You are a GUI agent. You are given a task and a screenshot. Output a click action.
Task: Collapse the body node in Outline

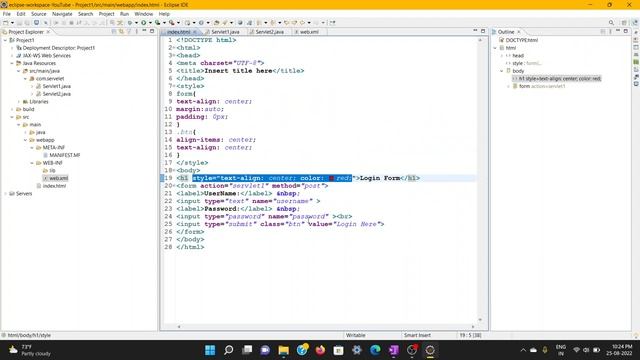502,71
